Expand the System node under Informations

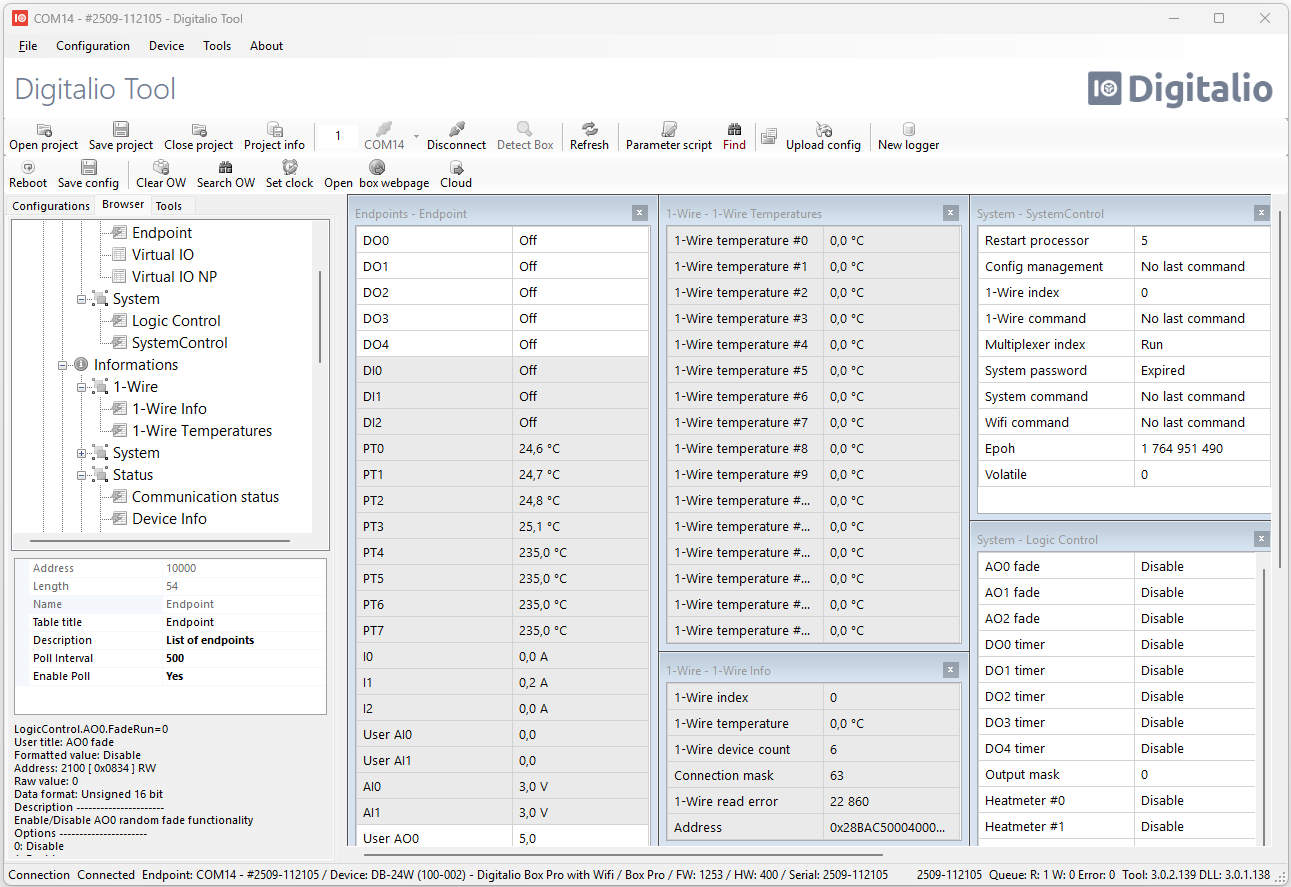tap(81, 453)
